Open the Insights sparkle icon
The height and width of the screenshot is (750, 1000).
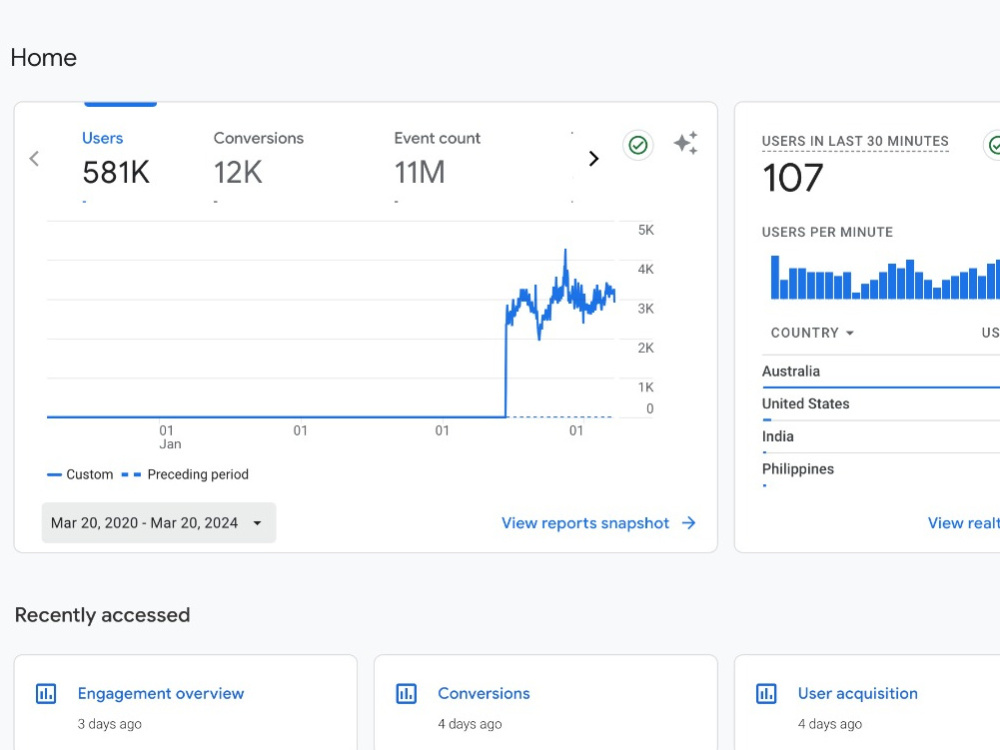pos(686,143)
